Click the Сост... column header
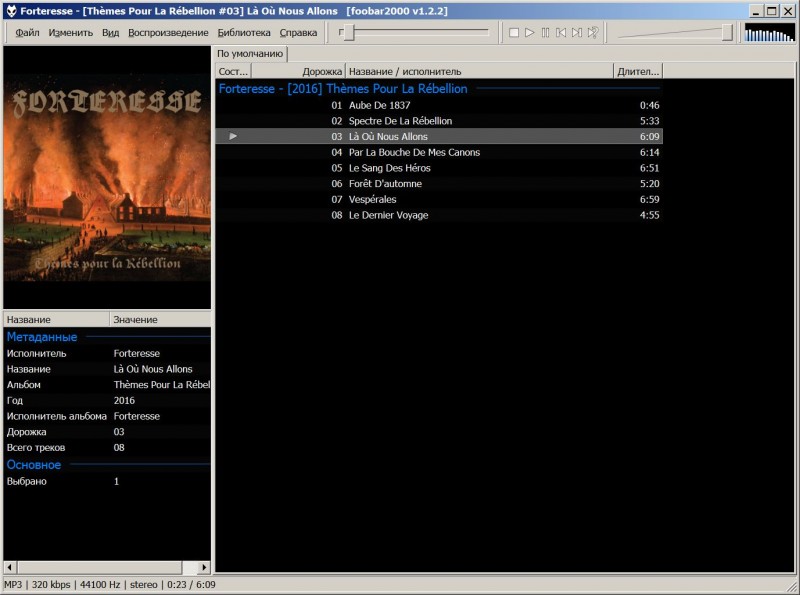 (x=233, y=71)
